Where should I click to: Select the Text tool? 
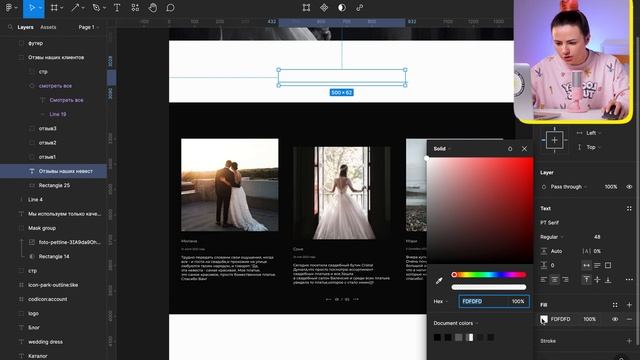click(x=117, y=8)
